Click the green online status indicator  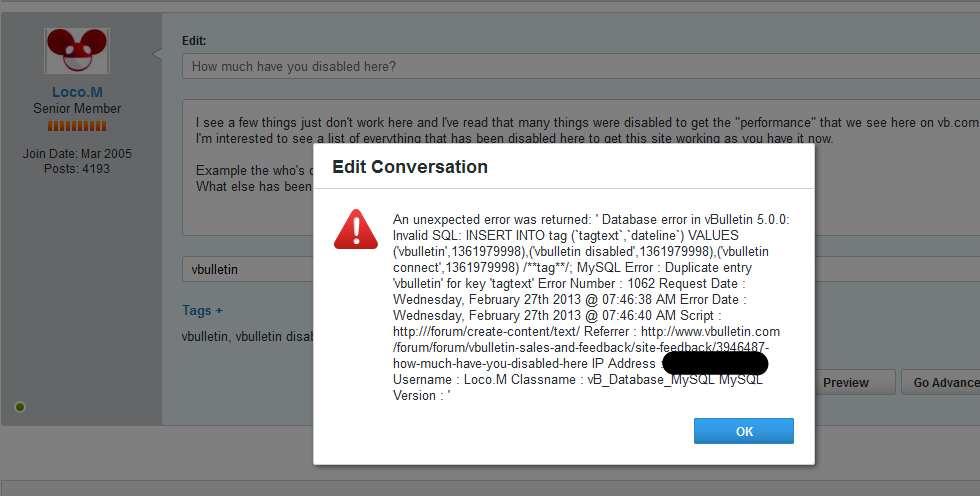[20, 407]
